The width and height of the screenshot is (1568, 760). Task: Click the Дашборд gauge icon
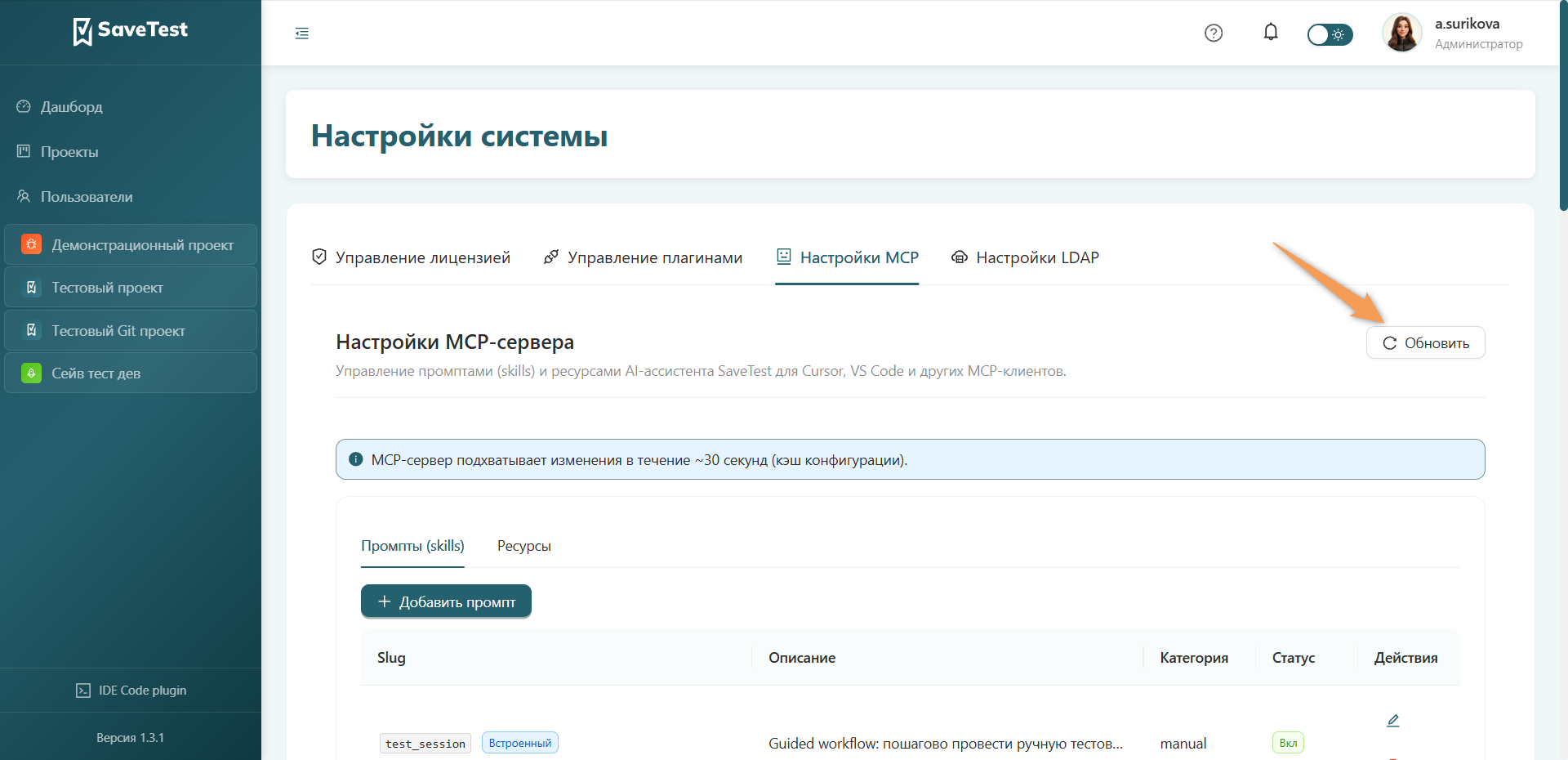coord(24,106)
